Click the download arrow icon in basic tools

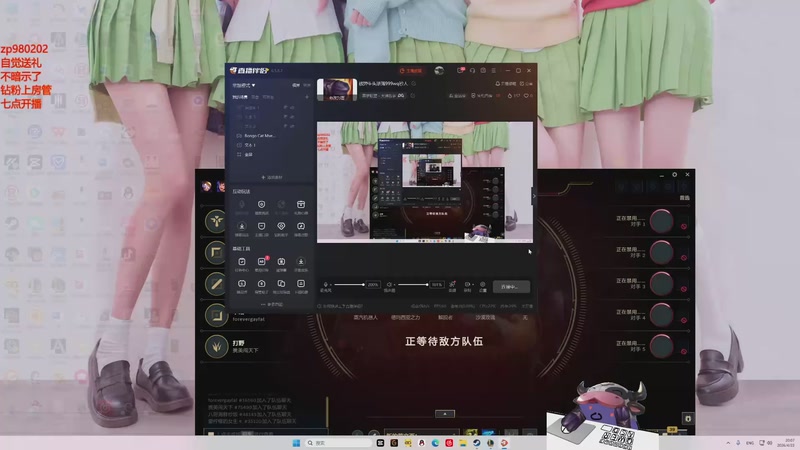[301, 261]
